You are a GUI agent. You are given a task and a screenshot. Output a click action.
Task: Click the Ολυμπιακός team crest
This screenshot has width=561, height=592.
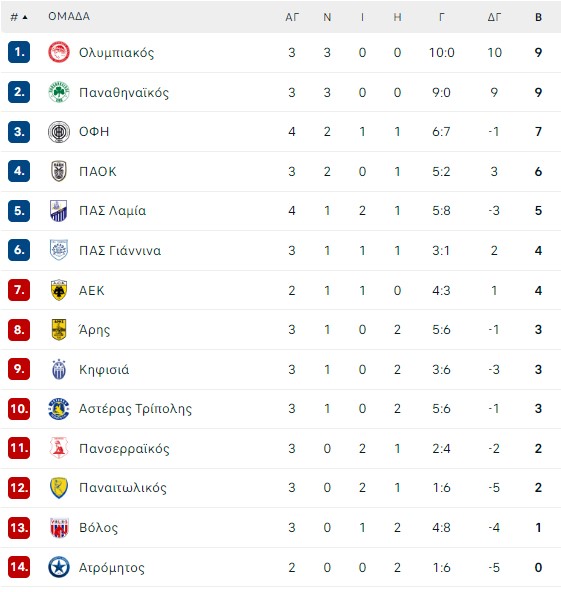59,52
